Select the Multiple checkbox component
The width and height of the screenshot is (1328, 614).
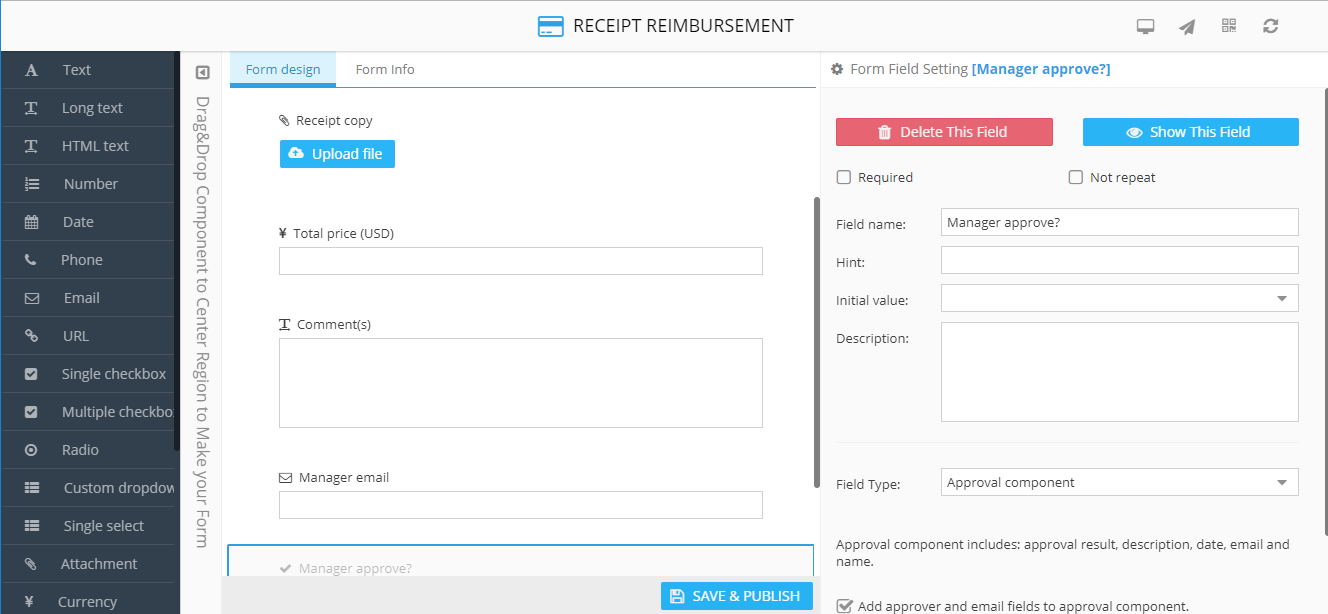pos(88,412)
